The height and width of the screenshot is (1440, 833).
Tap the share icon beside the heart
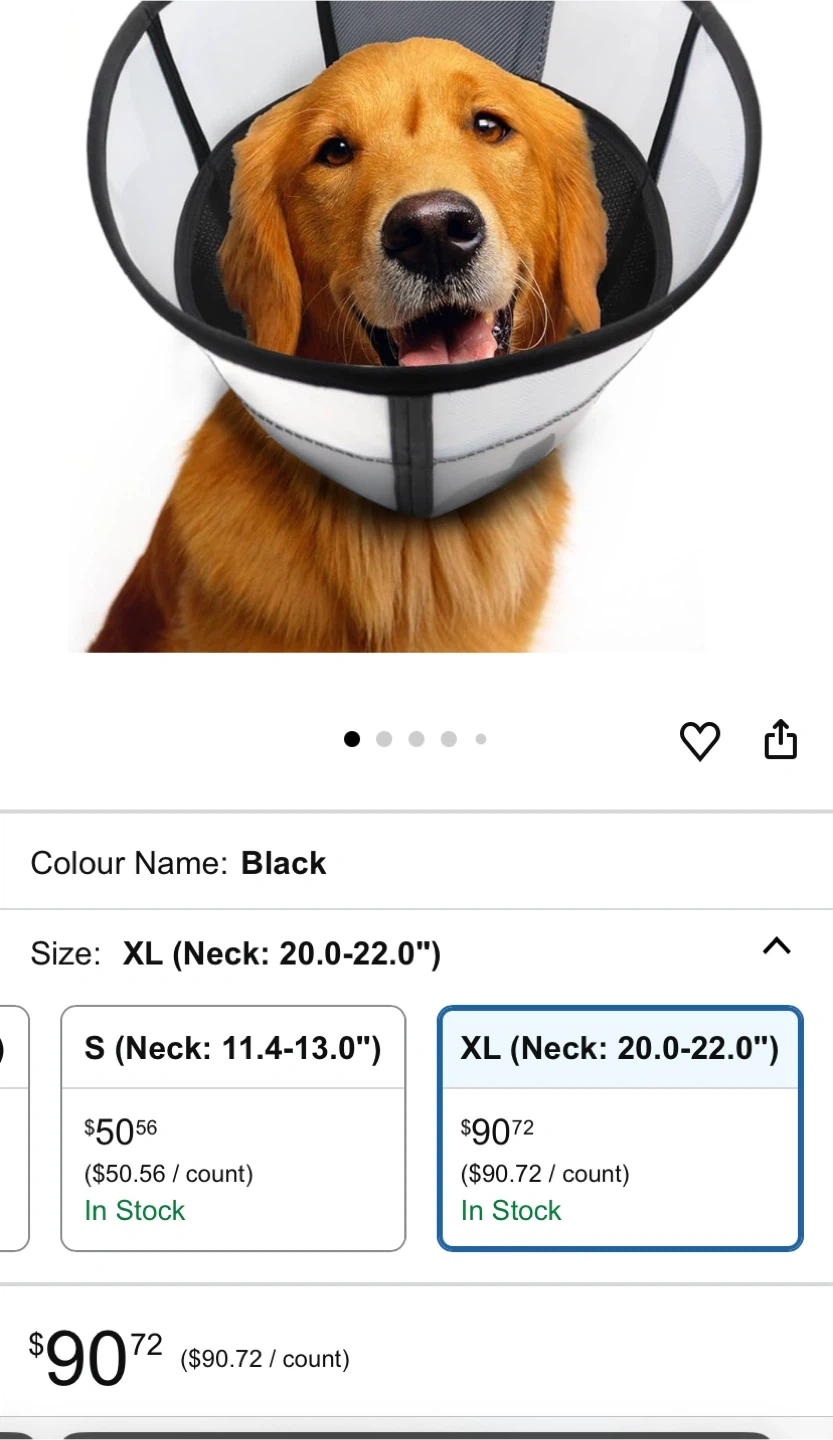click(x=781, y=740)
